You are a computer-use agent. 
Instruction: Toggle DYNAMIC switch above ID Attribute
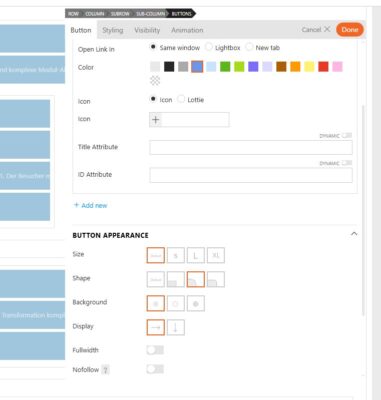click(x=347, y=163)
